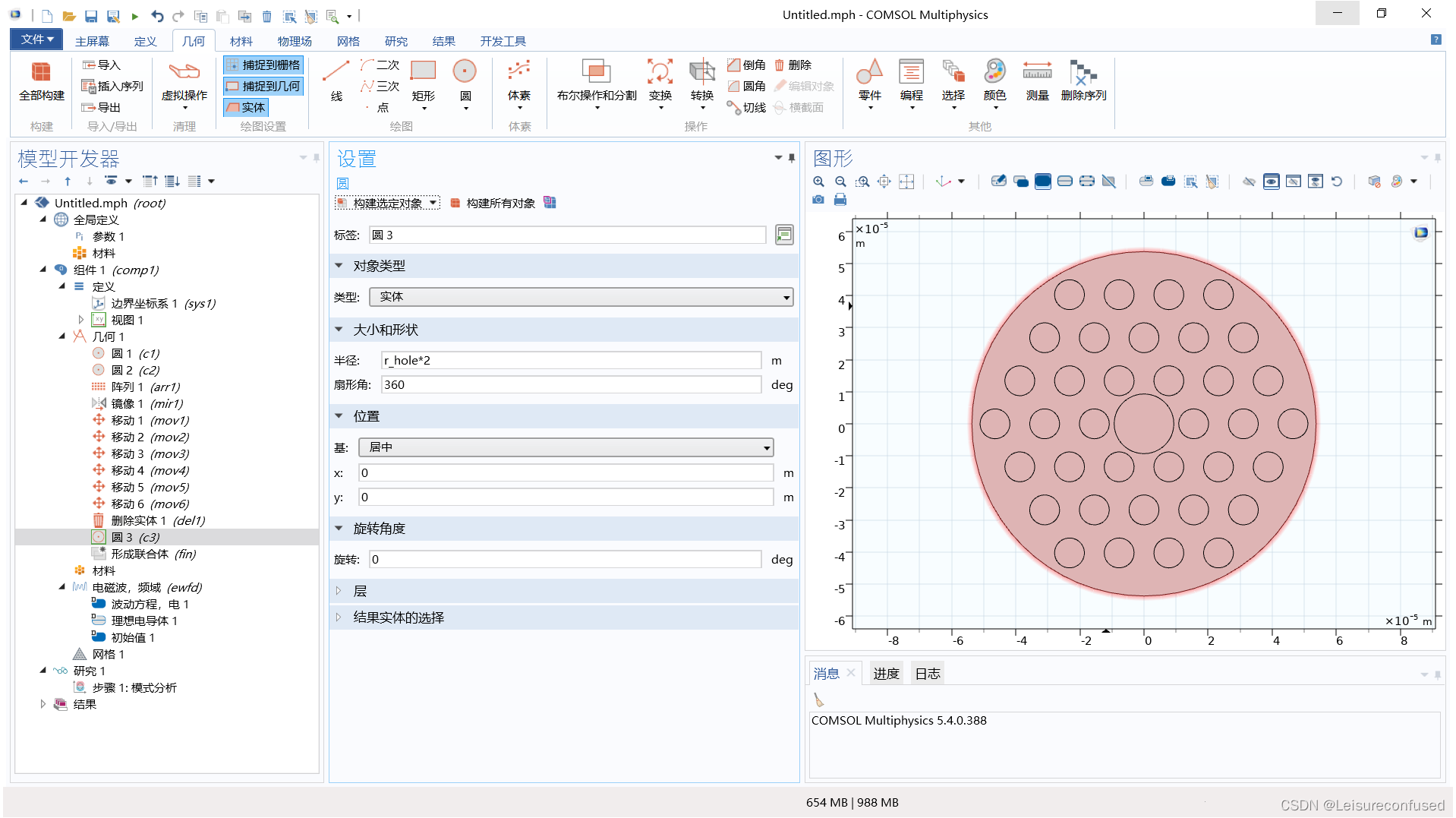Click 导入 import button
The image size is (1456, 818).
[x=101, y=65]
